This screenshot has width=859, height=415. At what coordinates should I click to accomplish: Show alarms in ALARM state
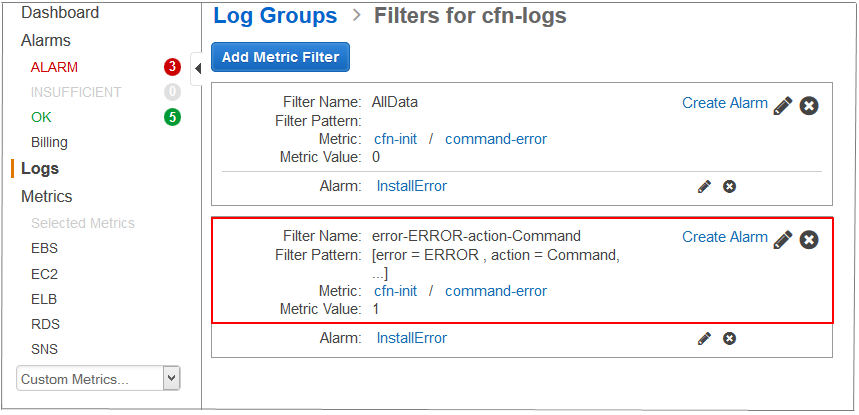[x=54, y=67]
